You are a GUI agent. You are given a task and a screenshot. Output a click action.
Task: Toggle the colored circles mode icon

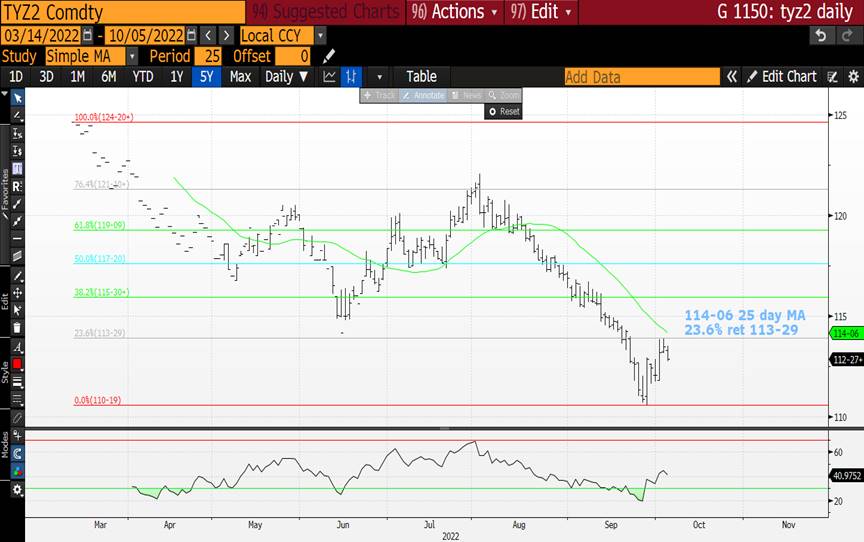(18, 471)
